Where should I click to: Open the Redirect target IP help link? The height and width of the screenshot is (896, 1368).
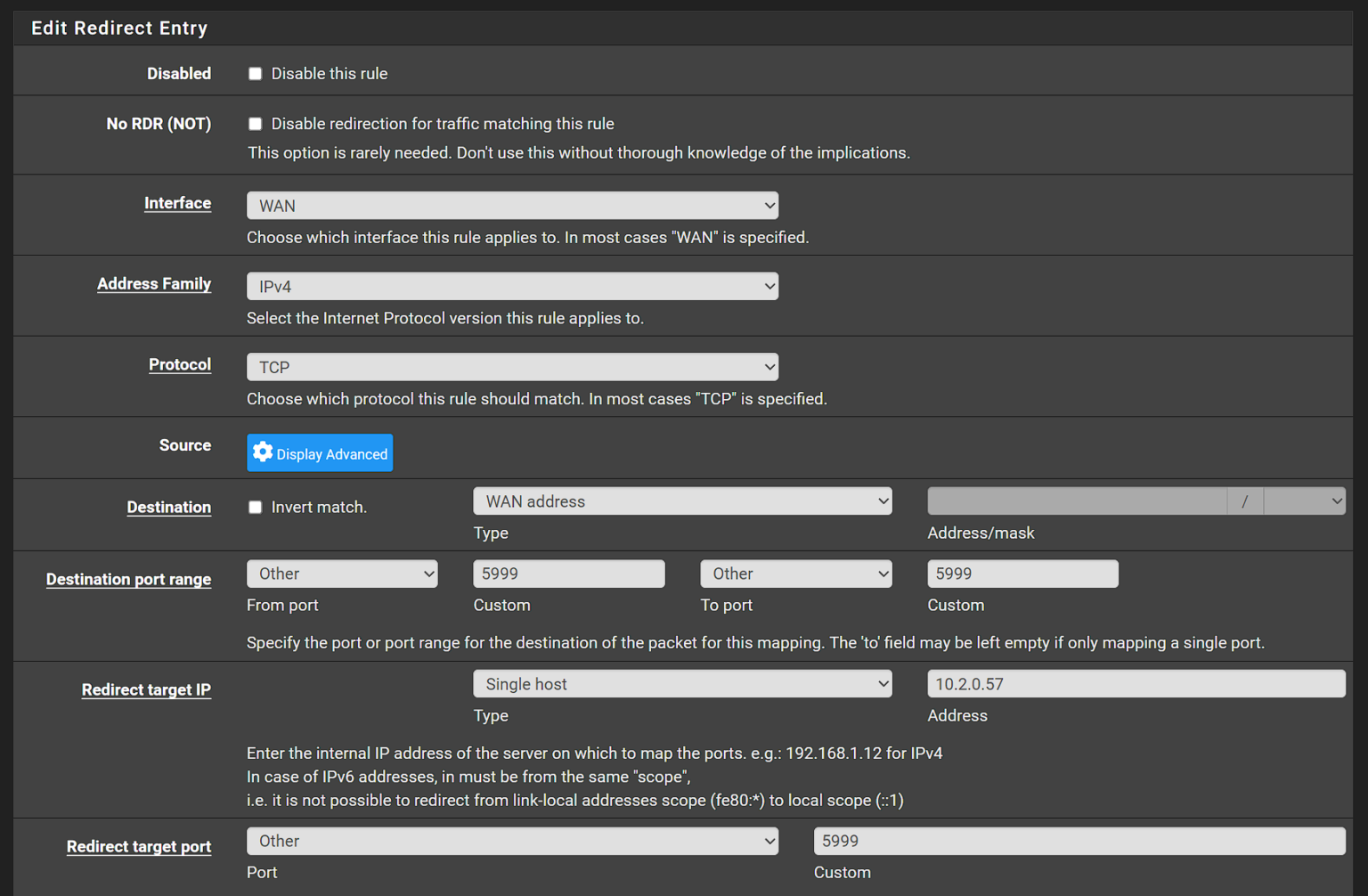coord(146,689)
